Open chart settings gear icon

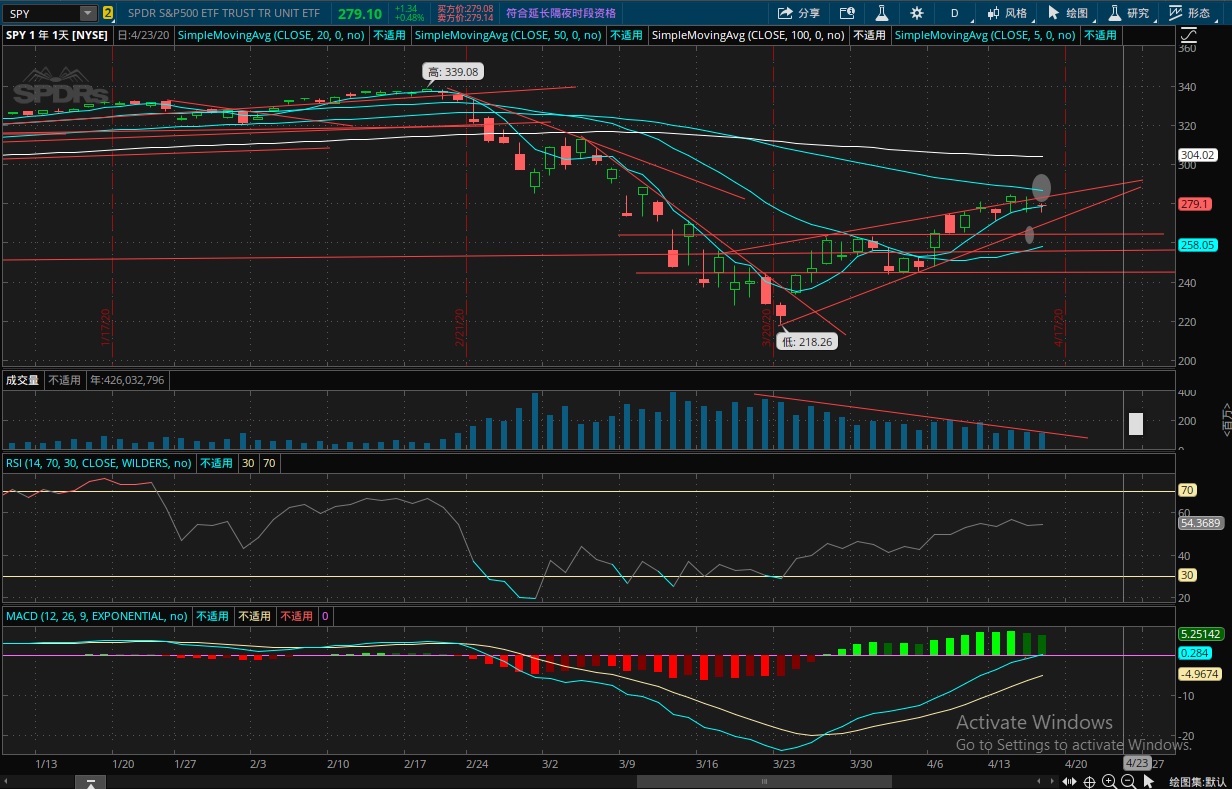917,13
